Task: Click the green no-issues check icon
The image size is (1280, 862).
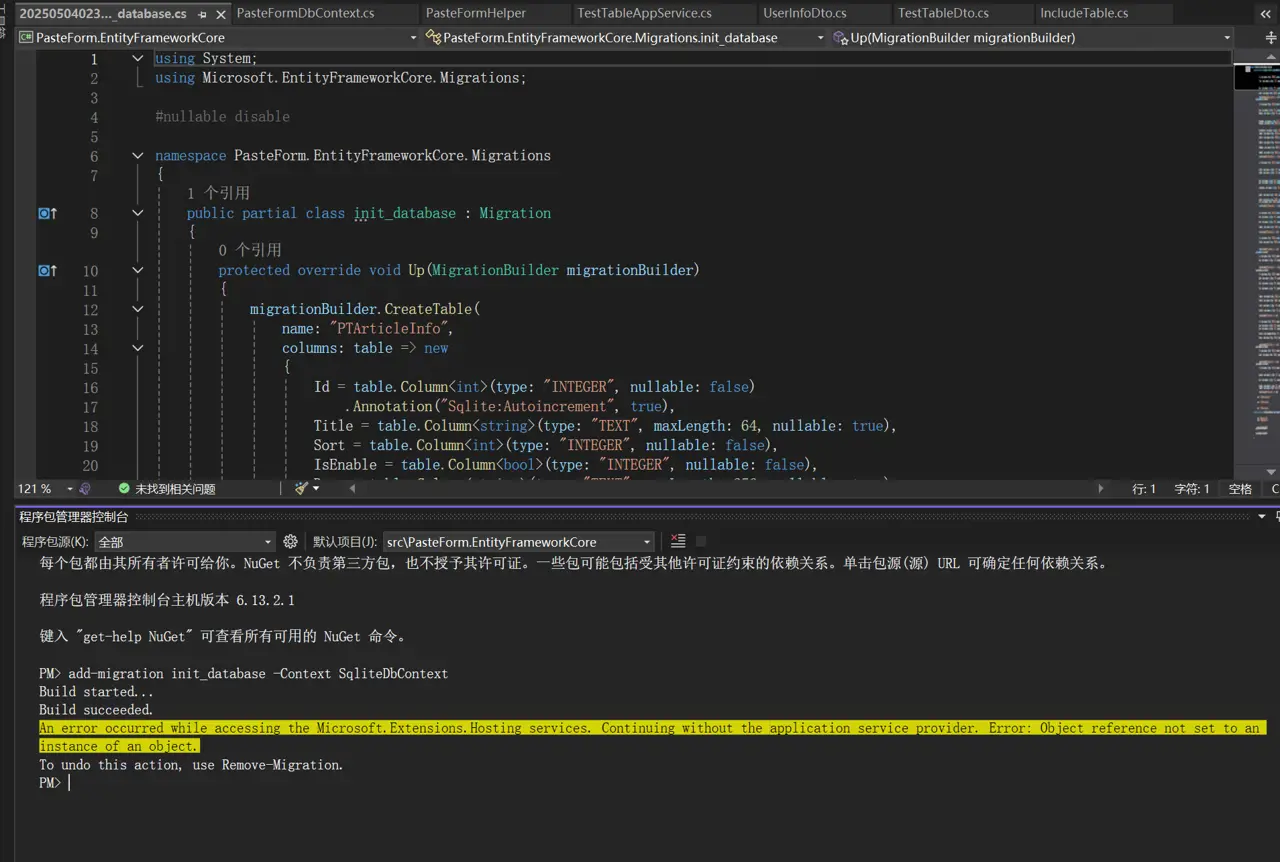Action: click(124, 488)
